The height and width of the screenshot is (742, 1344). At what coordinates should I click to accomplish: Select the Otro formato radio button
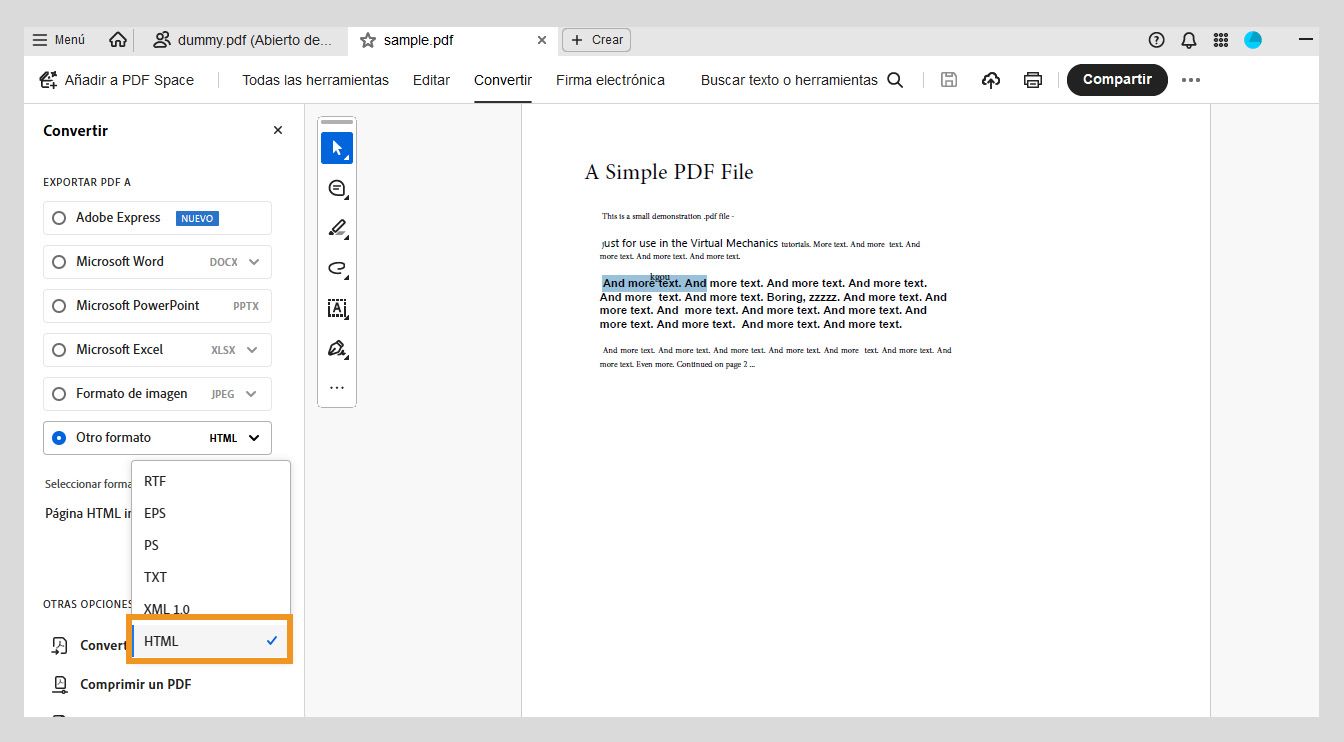[59, 438]
